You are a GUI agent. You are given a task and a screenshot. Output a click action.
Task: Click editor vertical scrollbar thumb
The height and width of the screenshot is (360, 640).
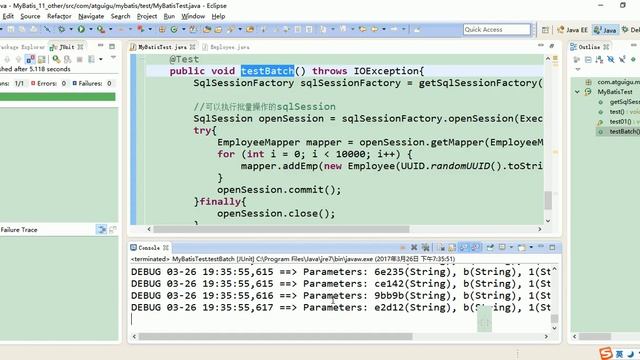pos(548,200)
